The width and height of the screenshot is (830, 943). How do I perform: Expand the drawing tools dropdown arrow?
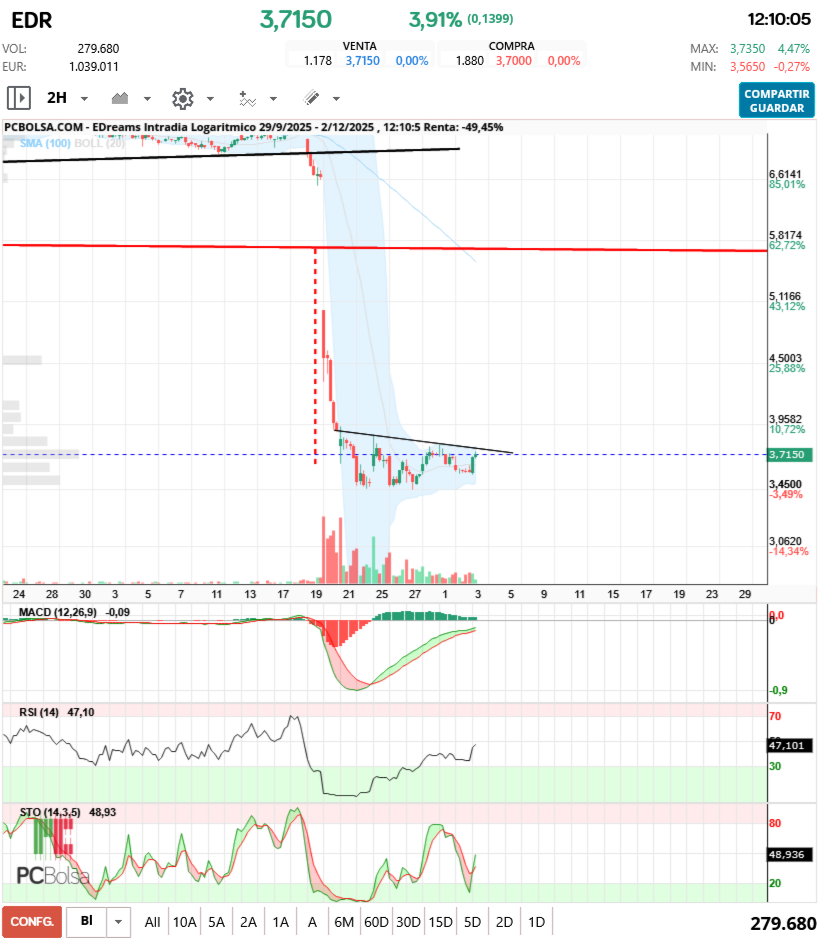tap(336, 99)
